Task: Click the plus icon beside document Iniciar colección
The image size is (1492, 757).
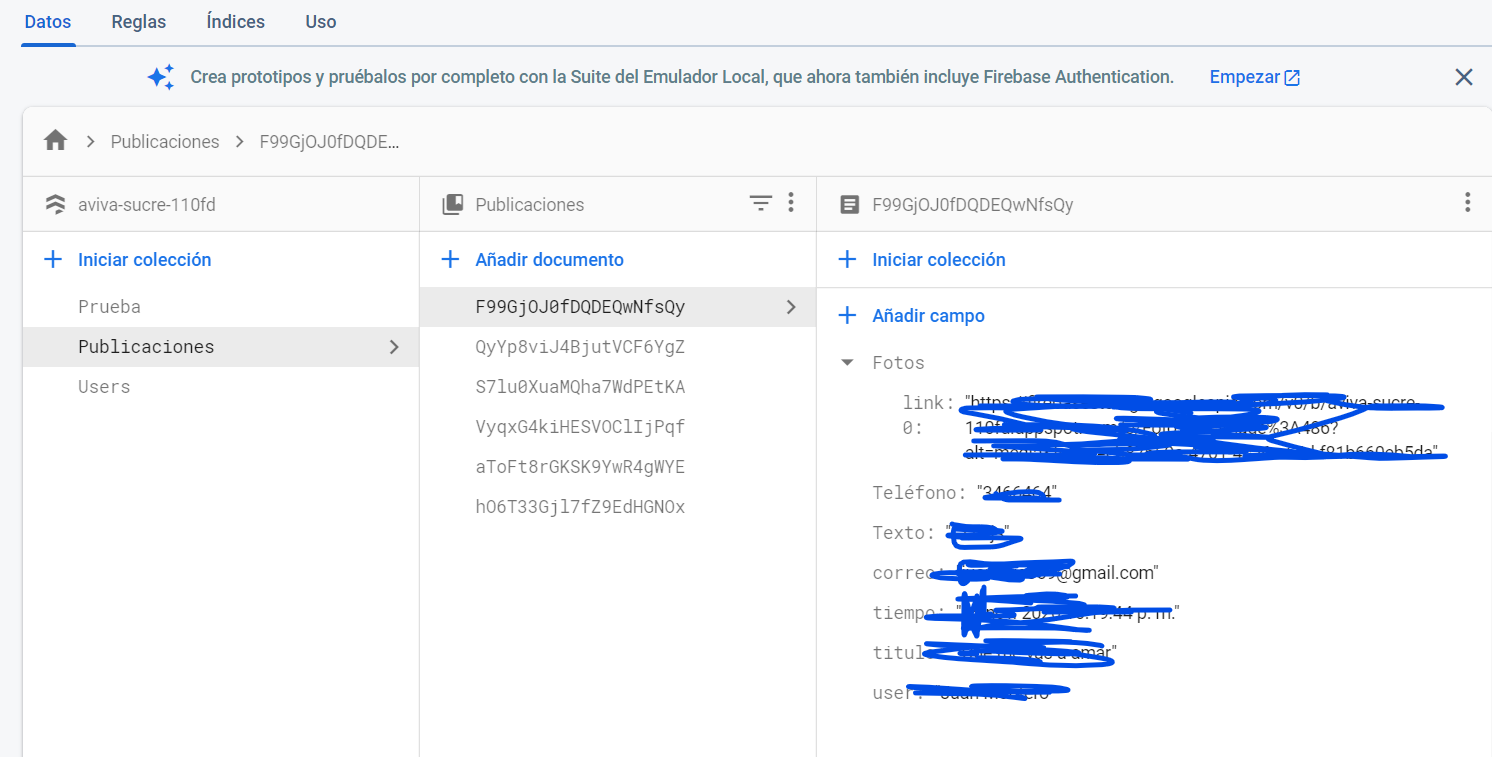Action: point(847,259)
